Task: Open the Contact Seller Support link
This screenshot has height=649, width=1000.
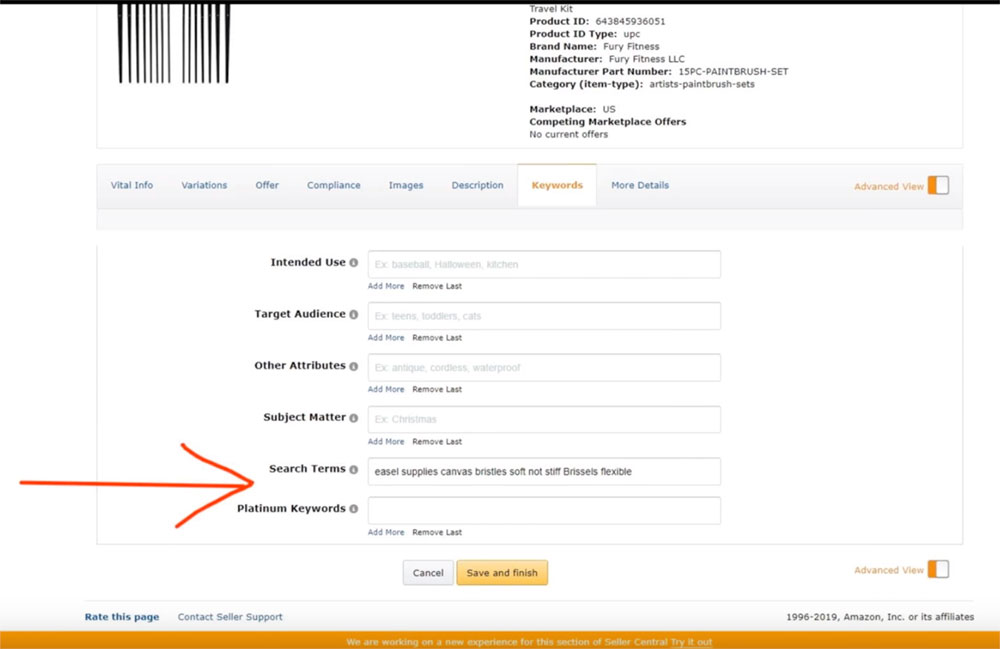Action: pyautogui.click(x=230, y=617)
